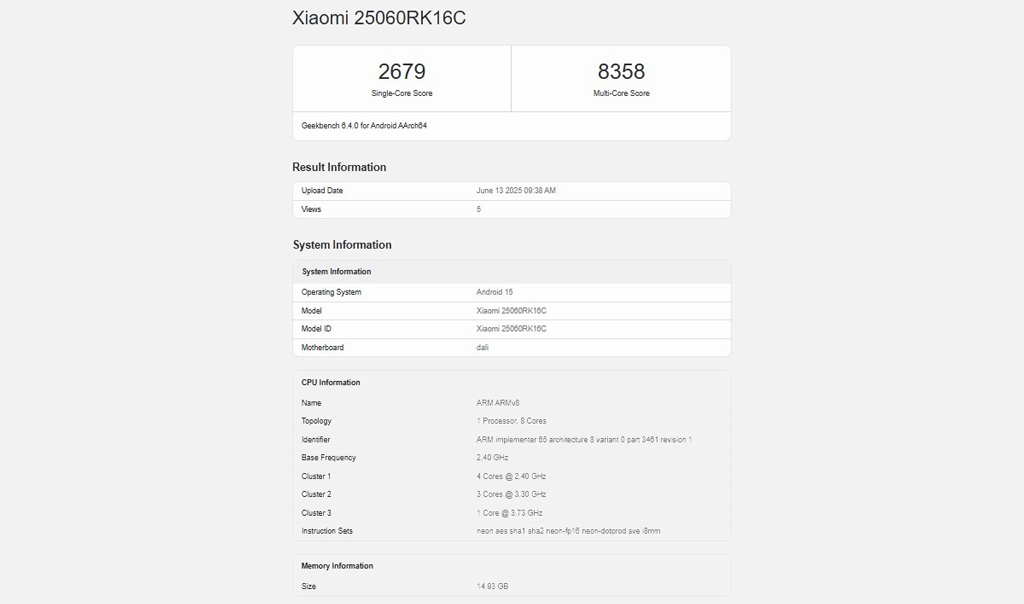Click Geekbench 6.4.0 for Android AArch64 text

pos(364,125)
